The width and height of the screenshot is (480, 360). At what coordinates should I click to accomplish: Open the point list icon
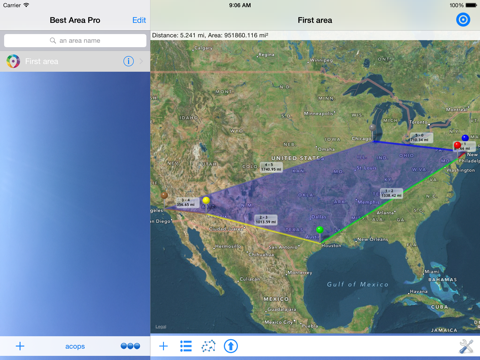click(x=186, y=346)
